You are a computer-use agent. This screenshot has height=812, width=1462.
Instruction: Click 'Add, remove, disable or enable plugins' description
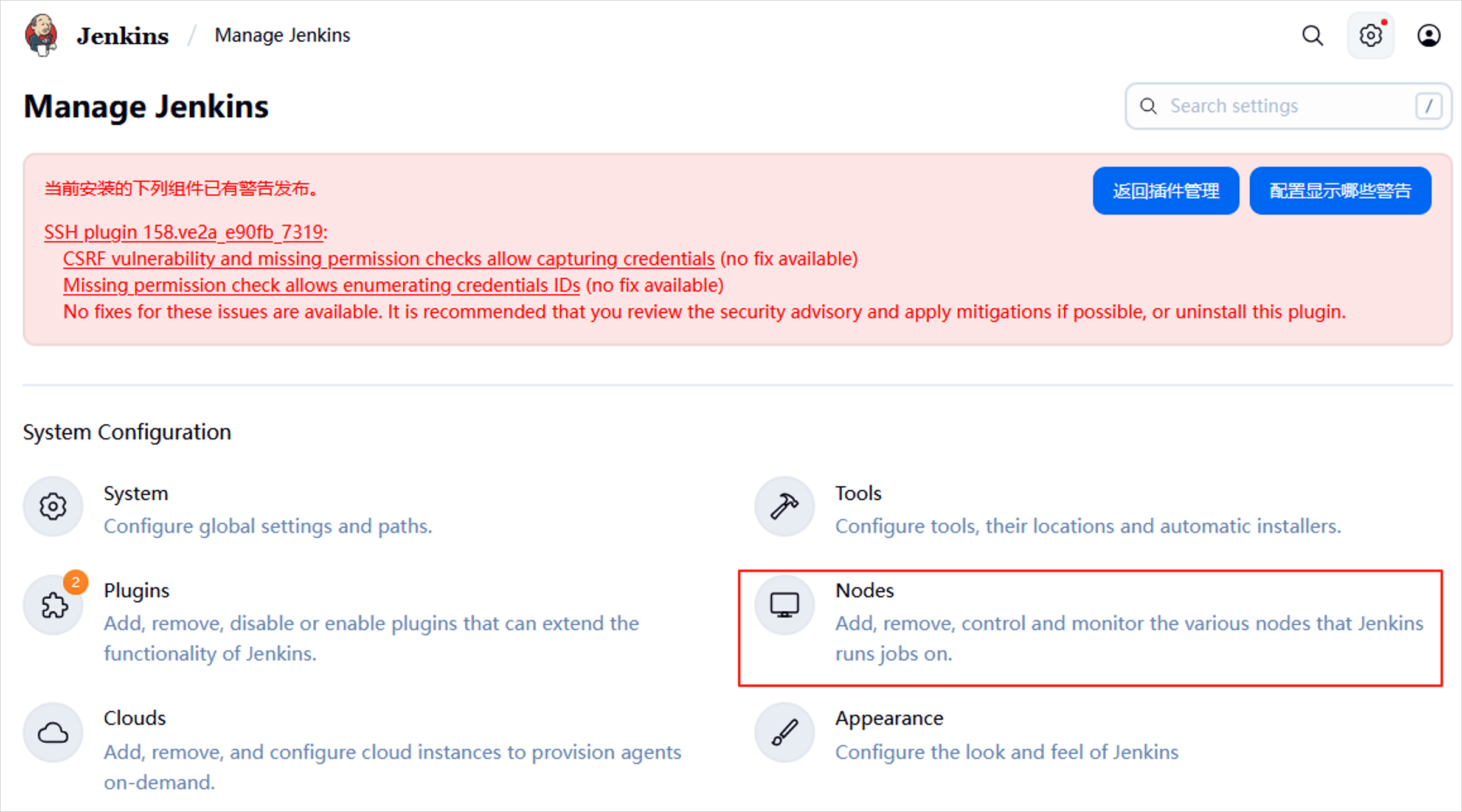371,638
